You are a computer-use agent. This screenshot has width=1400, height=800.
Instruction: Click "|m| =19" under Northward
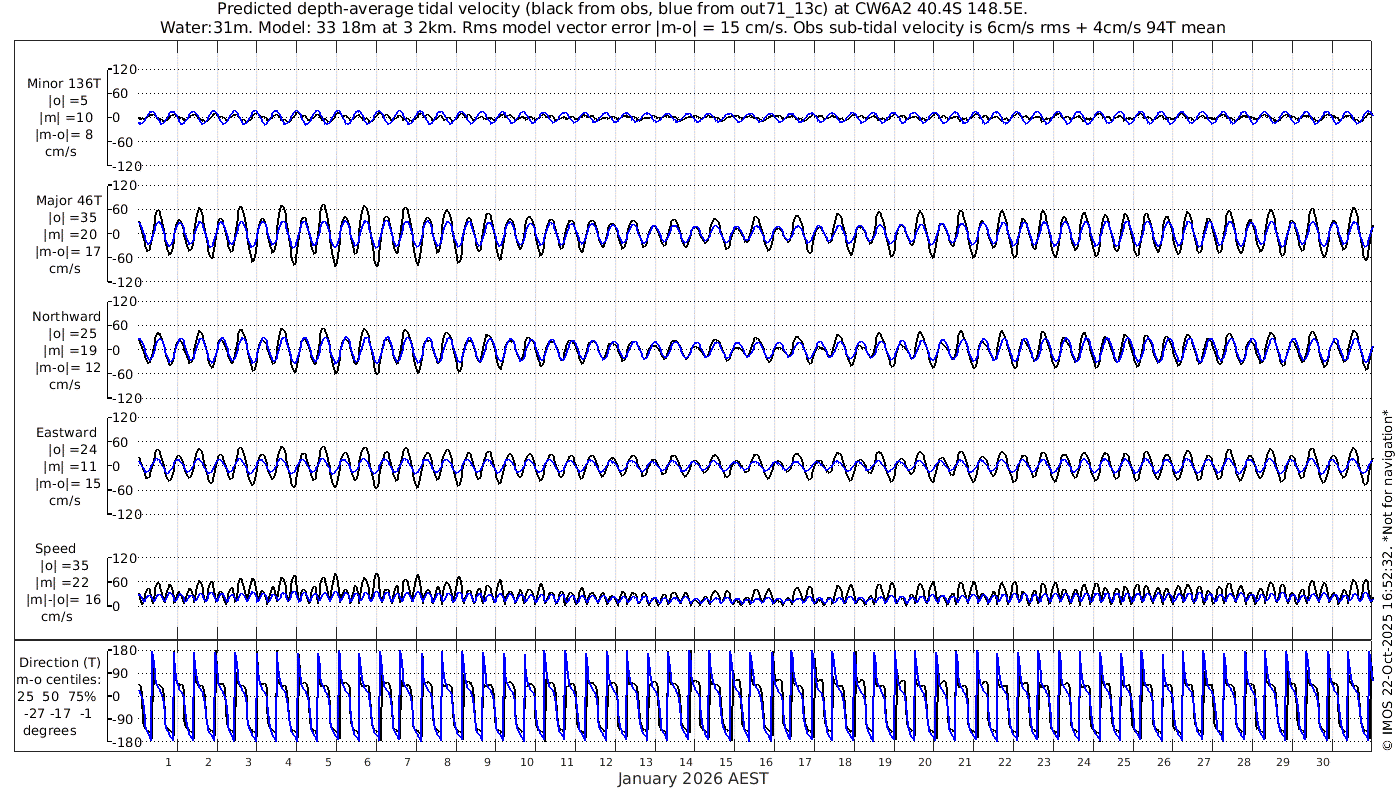tap(72, 351)
